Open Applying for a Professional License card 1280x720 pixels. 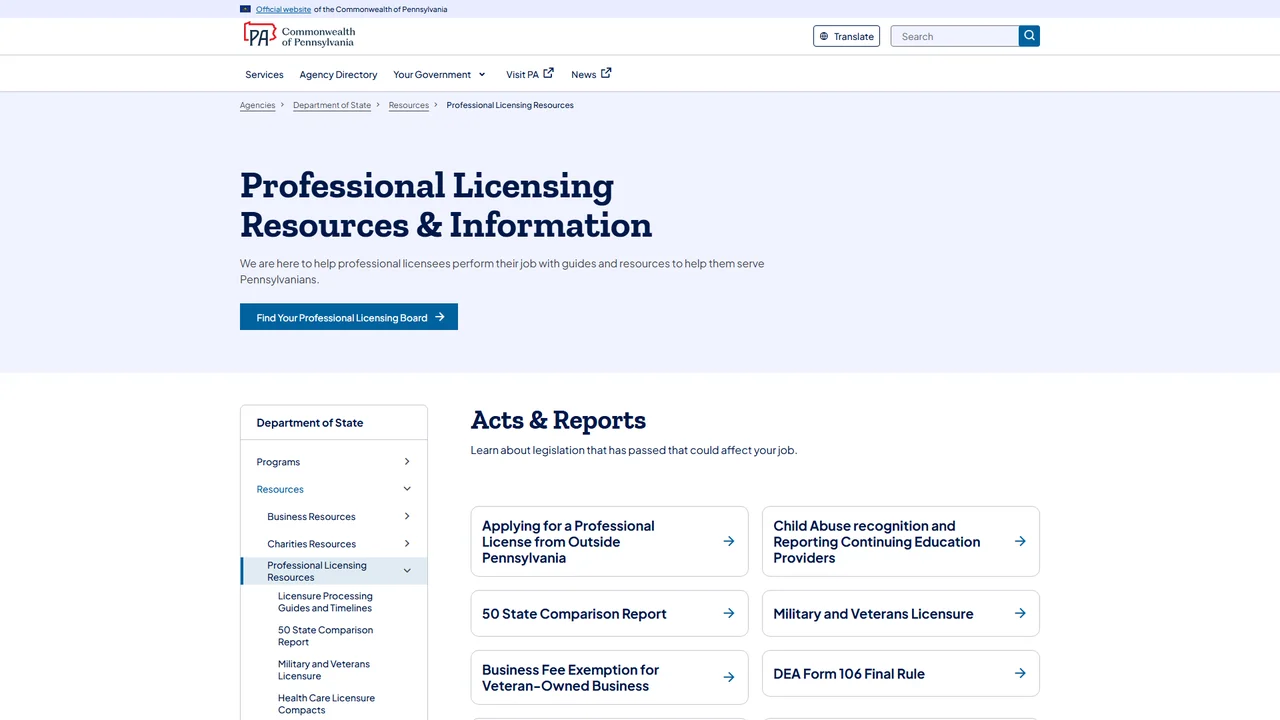pos(609,541)
